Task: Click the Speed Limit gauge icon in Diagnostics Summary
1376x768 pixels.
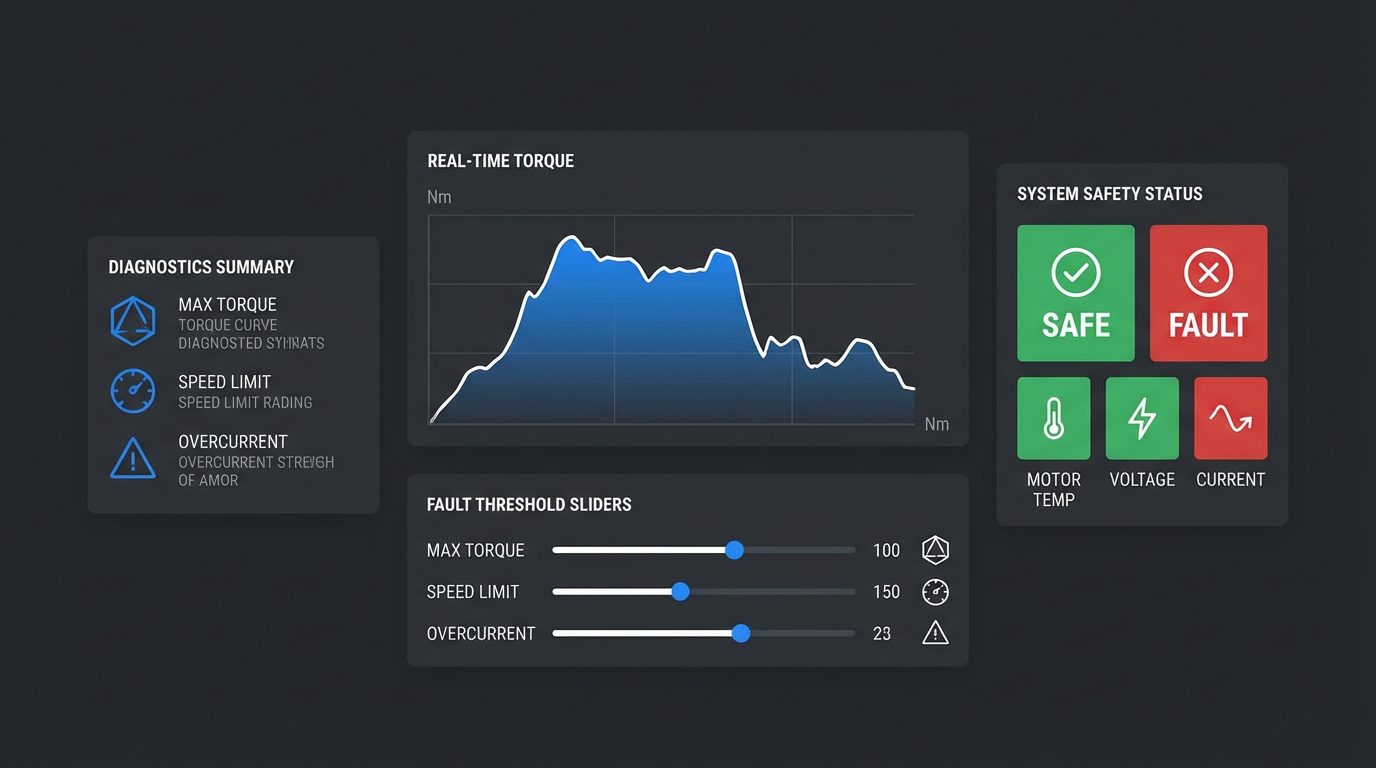Action: tap(133, 391)
